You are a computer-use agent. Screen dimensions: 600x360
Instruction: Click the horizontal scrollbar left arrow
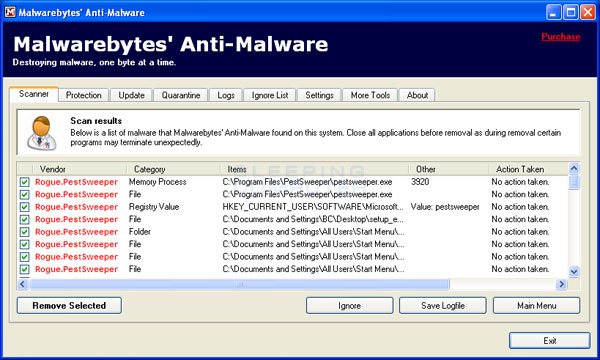pyautogui.click(x=23, y=284)
